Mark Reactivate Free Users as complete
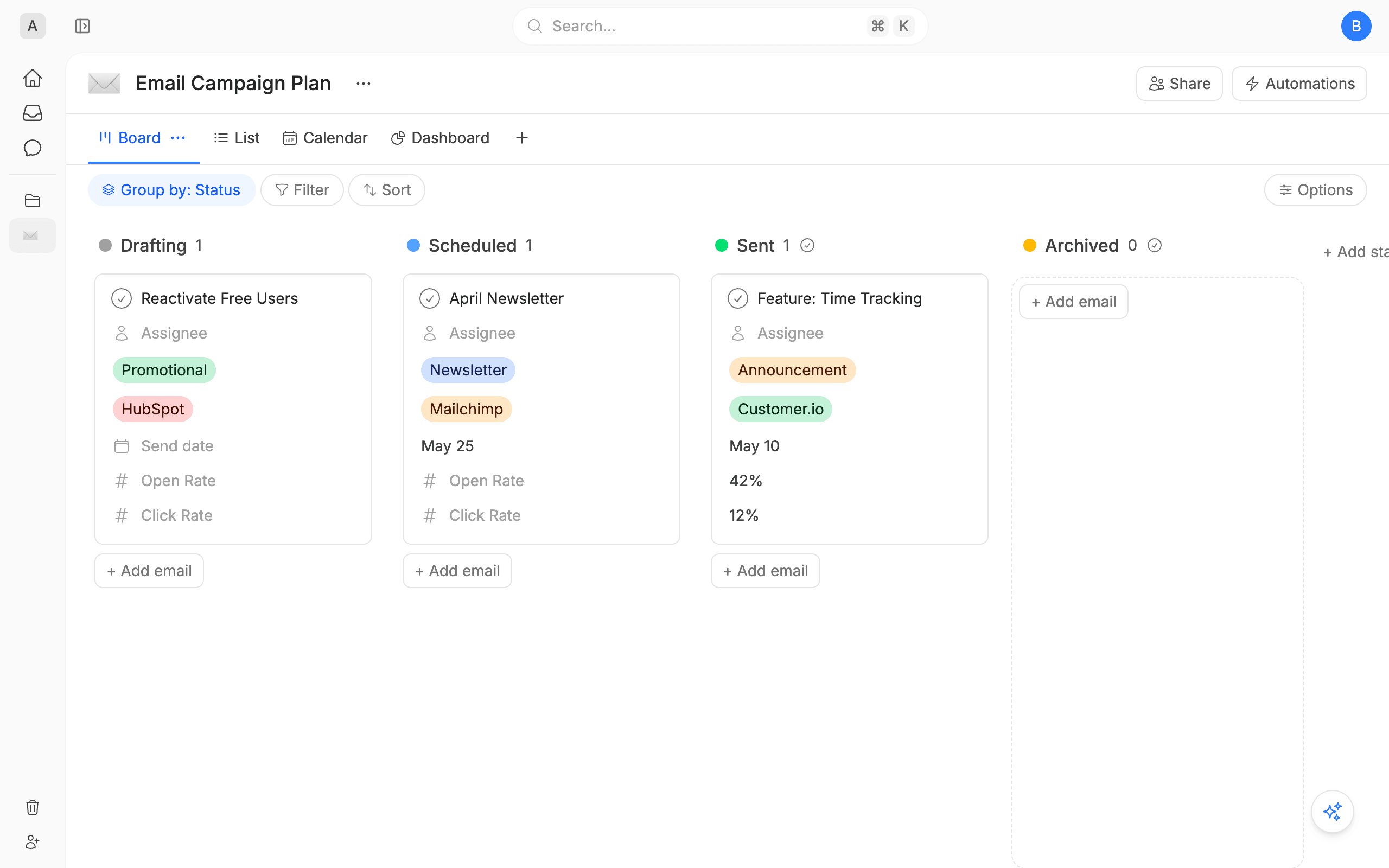The height and width of the screenshot is (868, 1389). pos(122,298)
